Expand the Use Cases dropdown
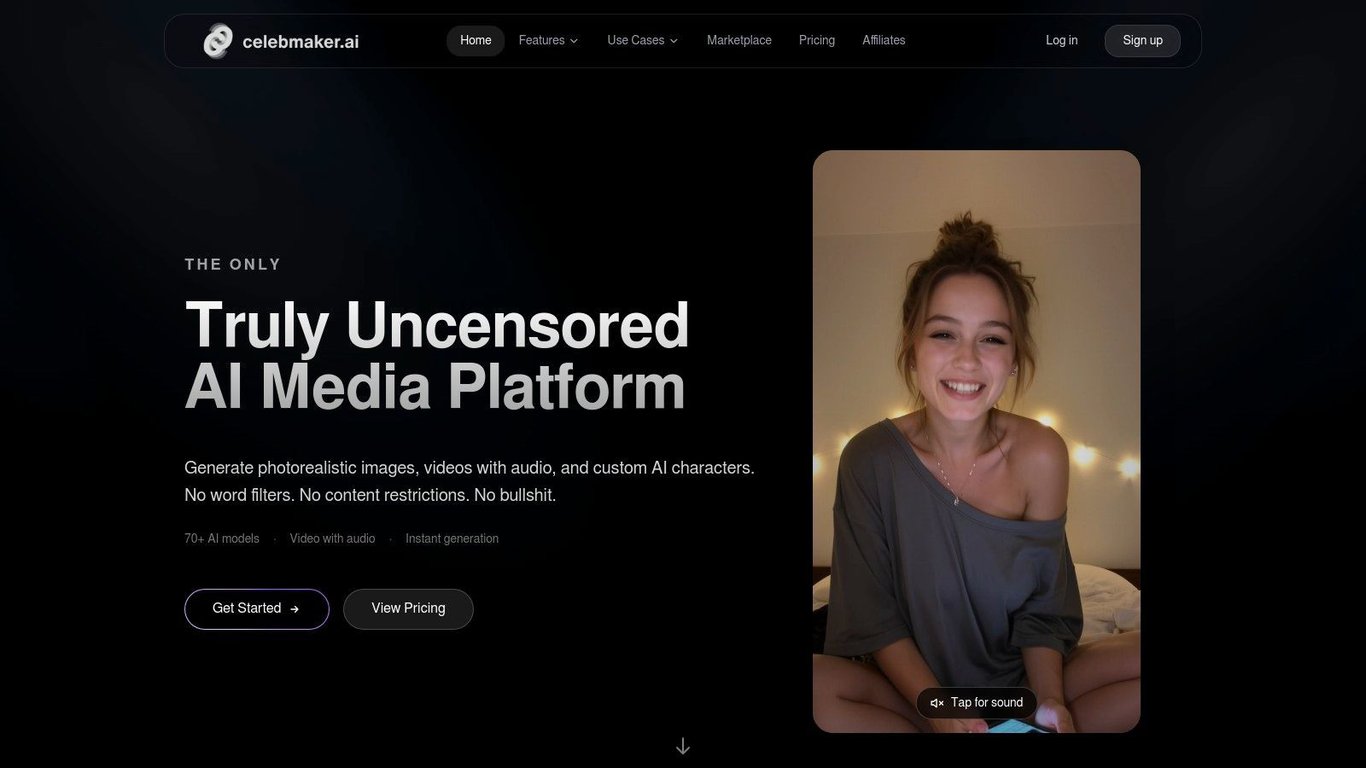 pos(641,40)
